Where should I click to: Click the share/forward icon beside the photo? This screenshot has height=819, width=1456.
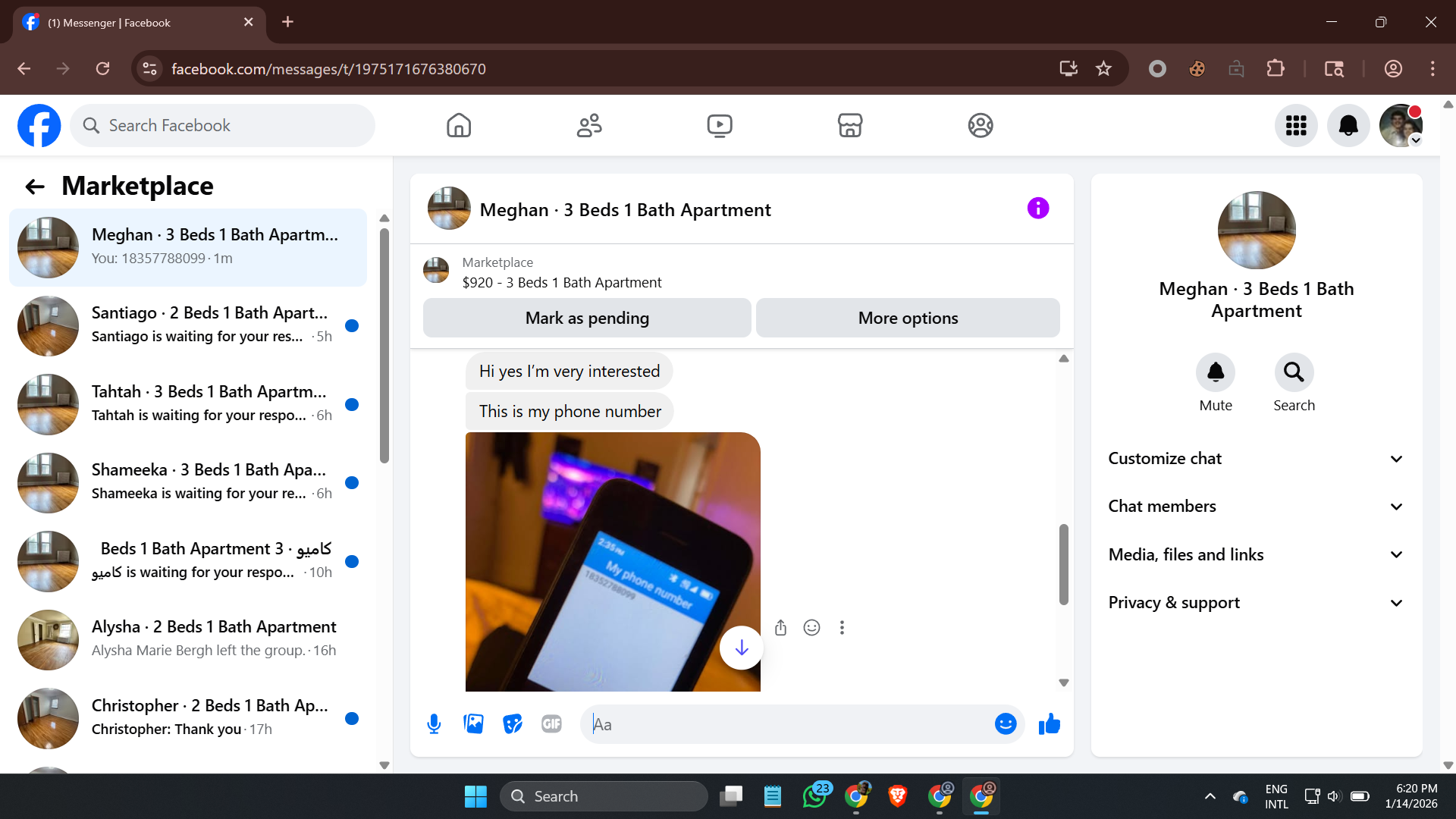point(780,627)
